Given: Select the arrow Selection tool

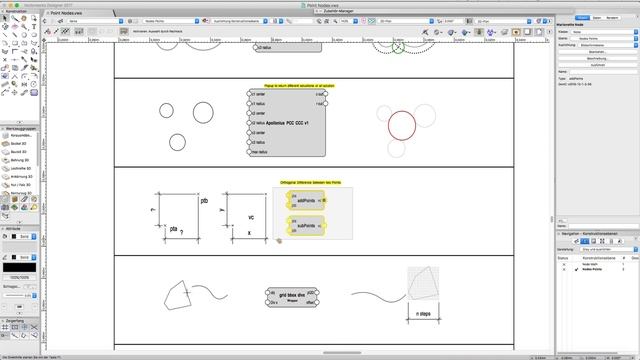Looking at the screenshot, I should coord(5,18).
